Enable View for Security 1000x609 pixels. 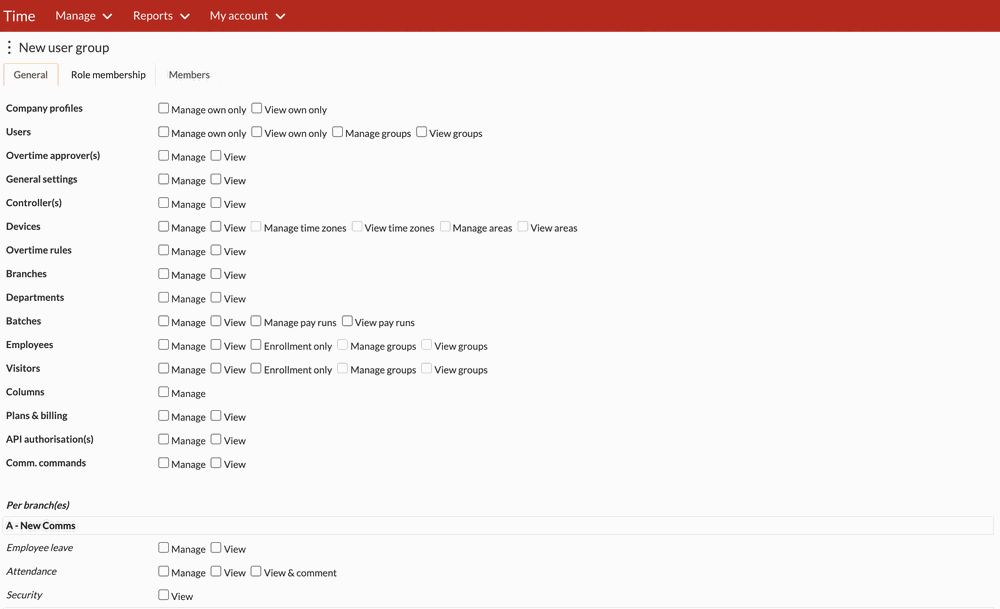(x=164, y=594)
